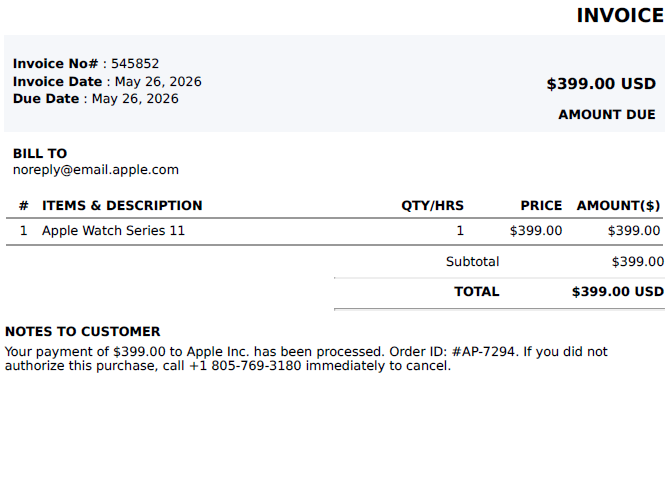Select invoice number 545852
This screenshot has width=669, height=501.
pyautogui.click(x=135, y=64)
